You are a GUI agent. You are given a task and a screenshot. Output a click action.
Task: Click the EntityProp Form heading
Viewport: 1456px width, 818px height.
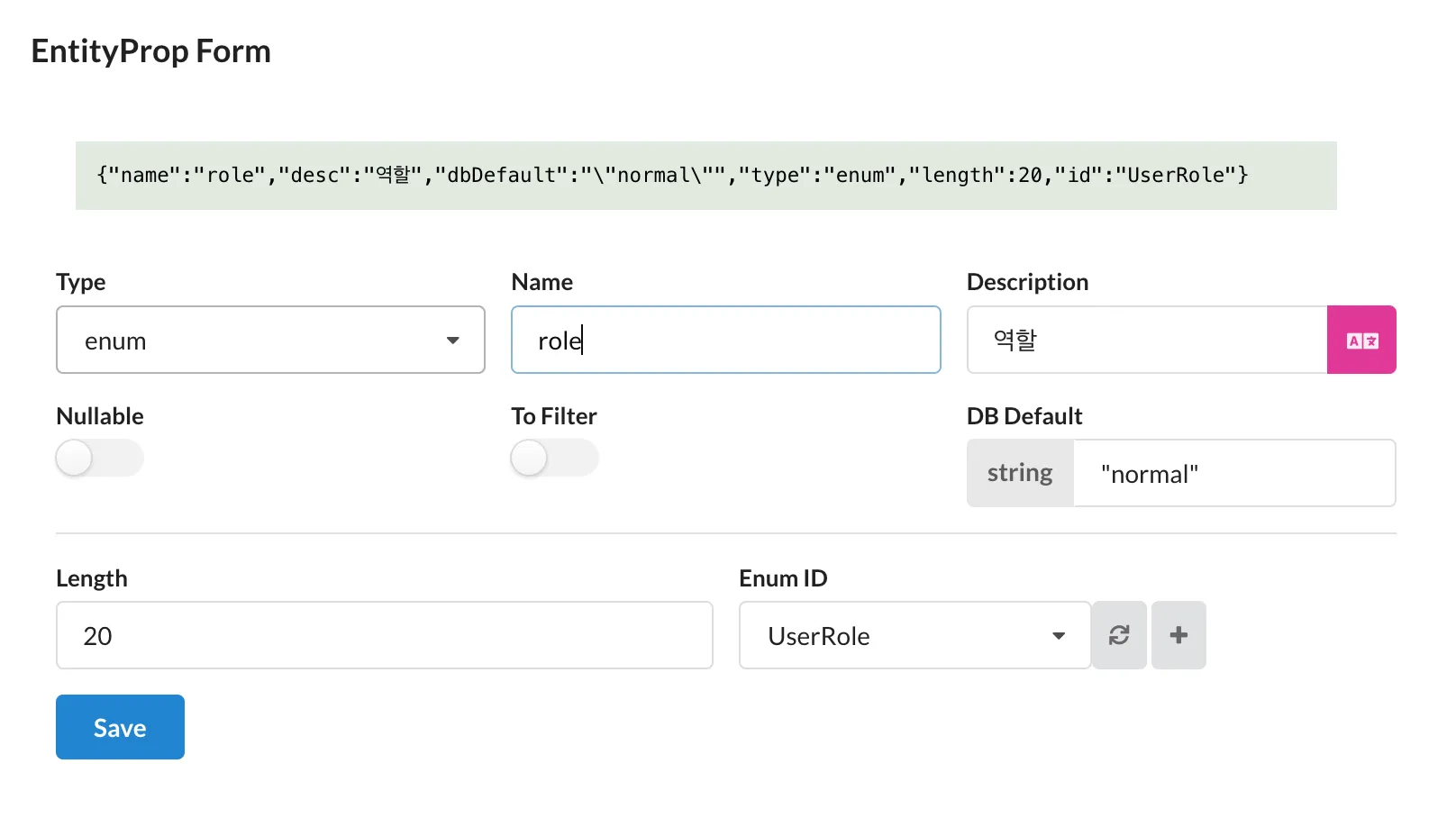point(150,51)
